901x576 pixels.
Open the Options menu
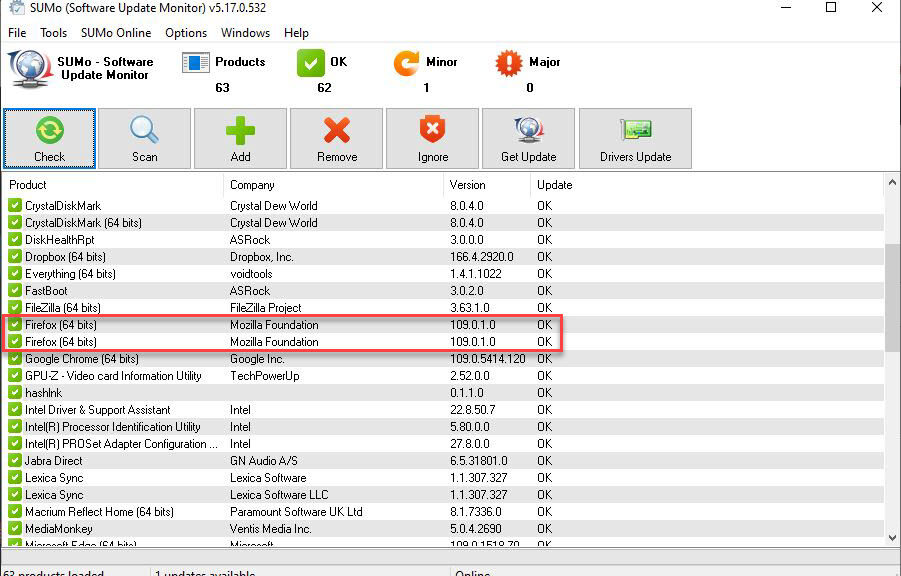(186, 33)
